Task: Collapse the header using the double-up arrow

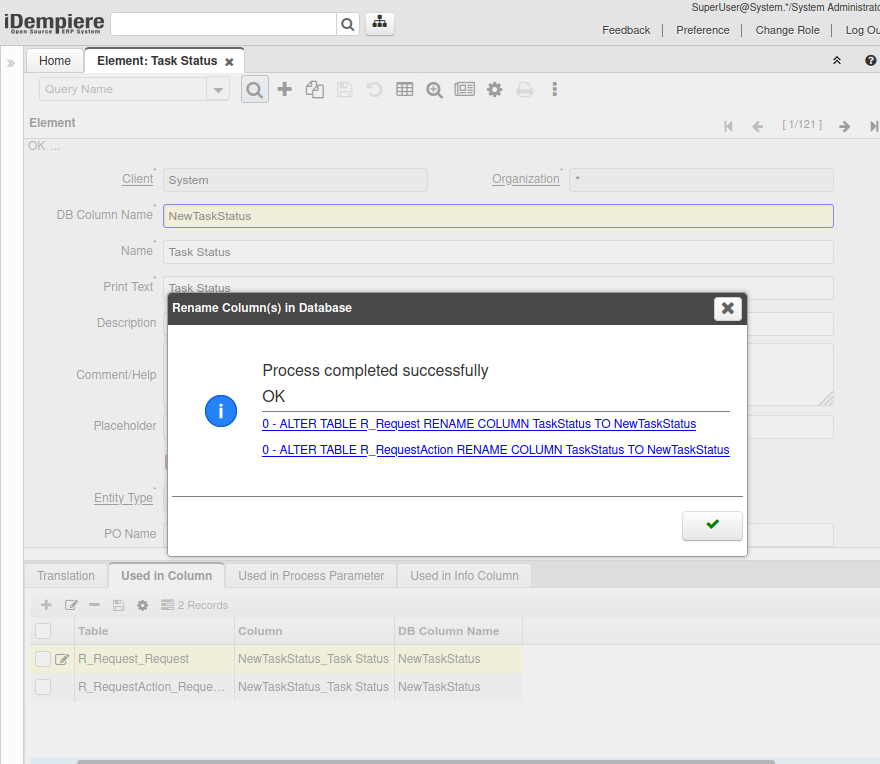Action: 837,61
